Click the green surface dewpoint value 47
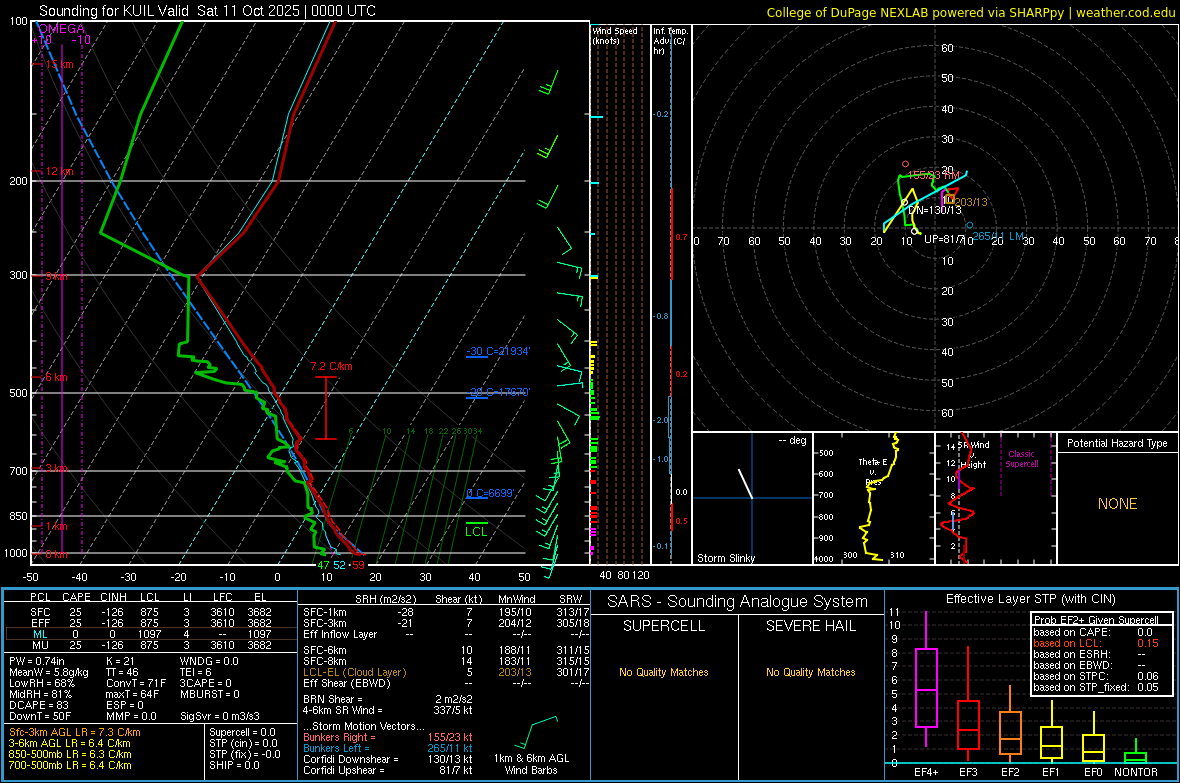The width and height of the screenshot is (1180, 783). click(x=323, y=565)
